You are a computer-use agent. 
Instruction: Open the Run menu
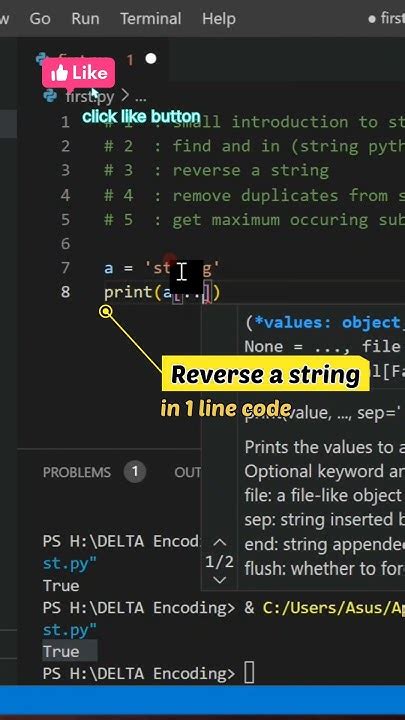click(x=85, y=19)
